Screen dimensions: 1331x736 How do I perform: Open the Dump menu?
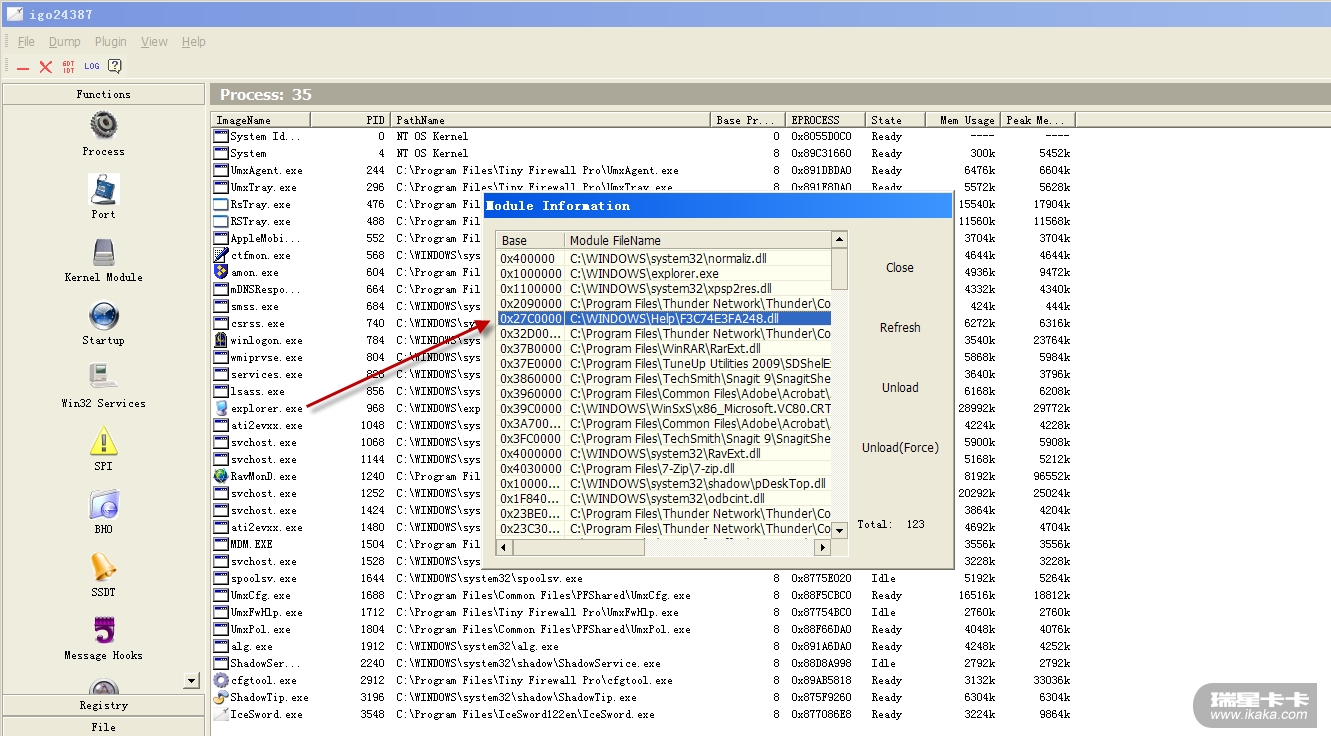coord(65,42)
